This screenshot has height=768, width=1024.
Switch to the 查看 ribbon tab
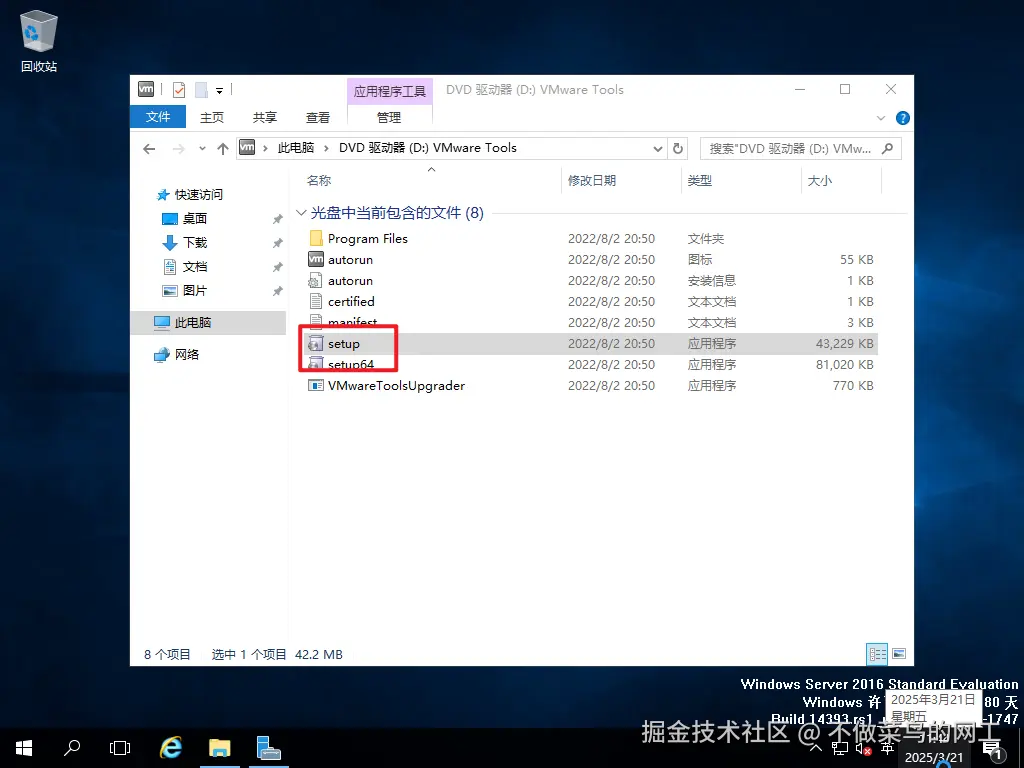click(x=317, y=117)
